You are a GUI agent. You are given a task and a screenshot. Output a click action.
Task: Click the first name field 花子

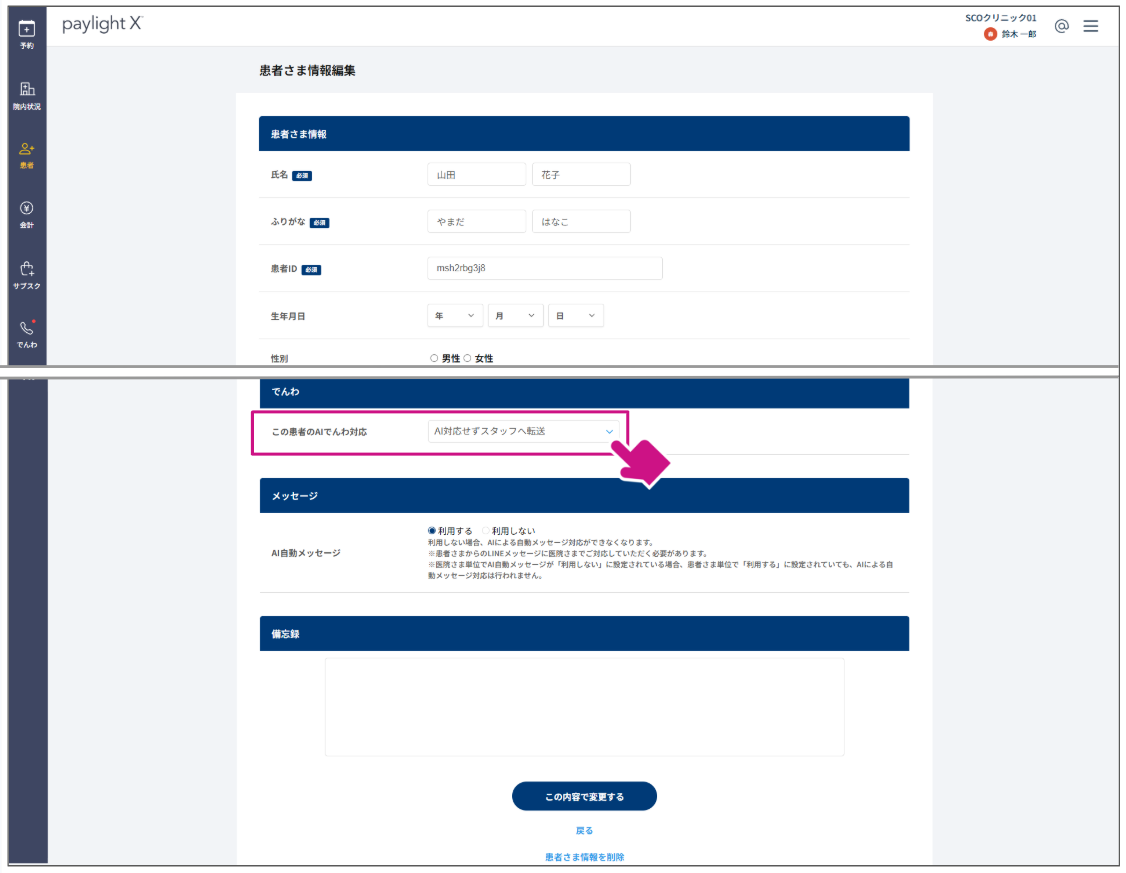(x=581, y=174)
